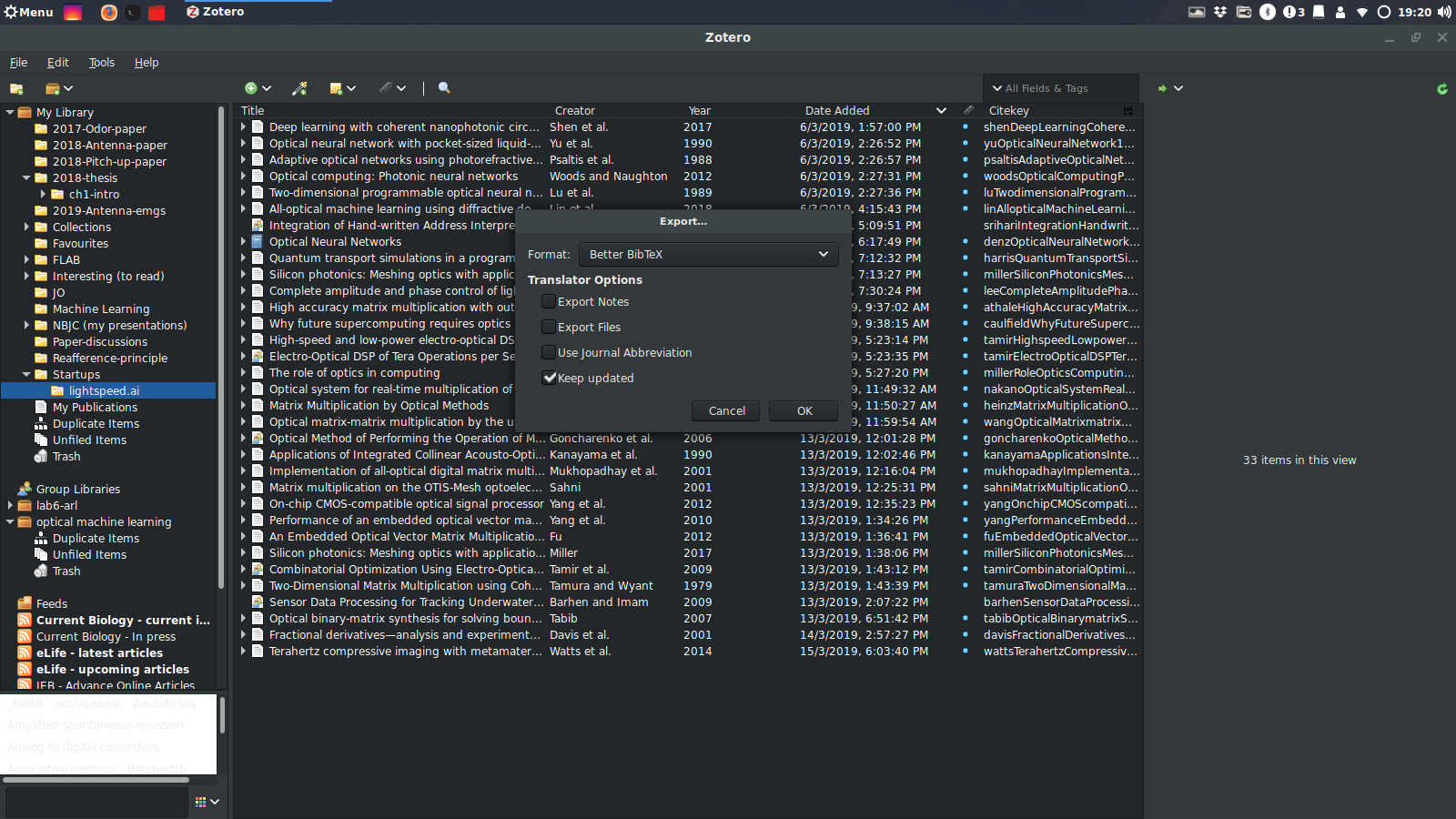Open the system Menu in top panel
The height and width of the screenshot is (819, 1456).
[x=28, y=12]
